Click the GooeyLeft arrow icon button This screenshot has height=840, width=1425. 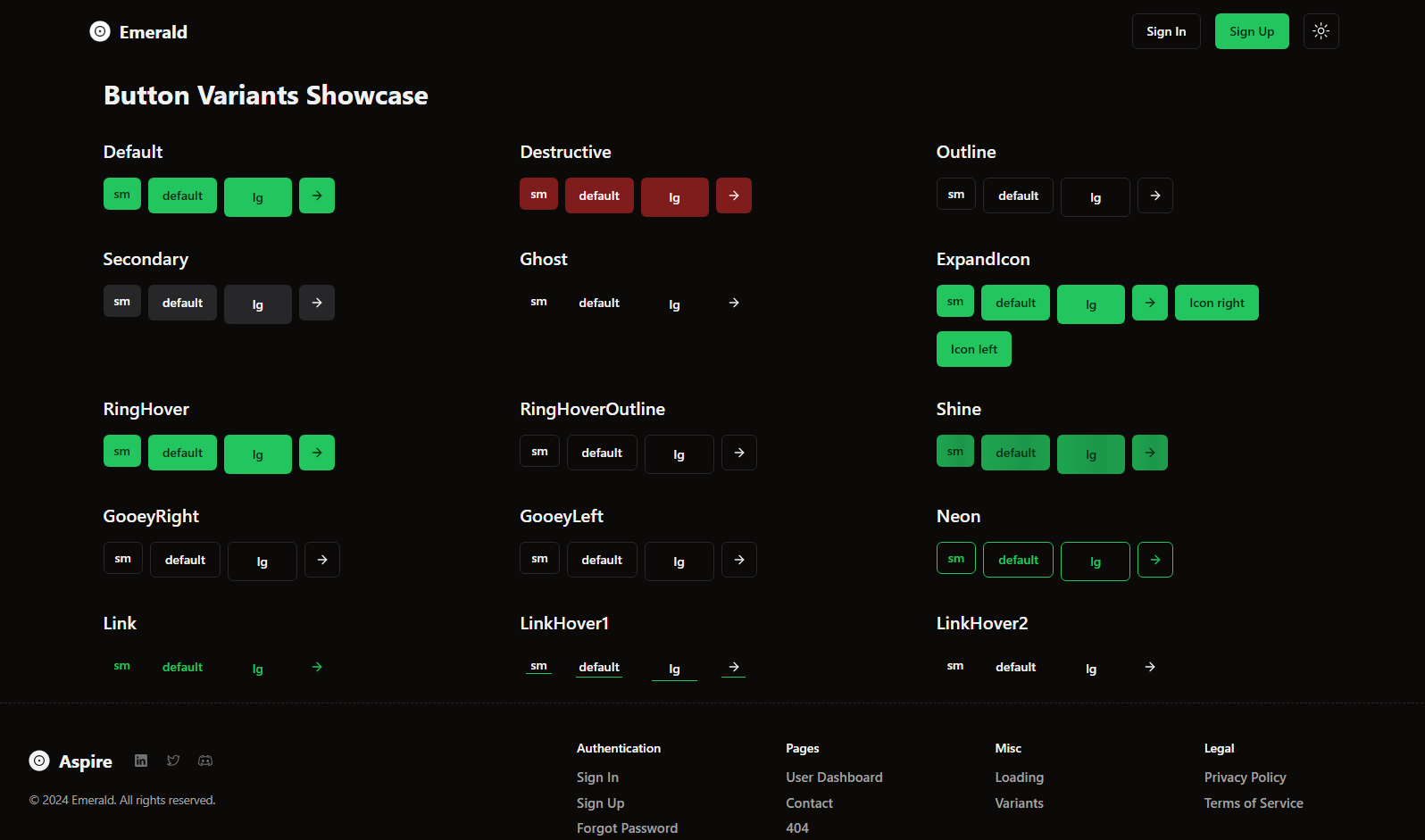tap(739, 560)
